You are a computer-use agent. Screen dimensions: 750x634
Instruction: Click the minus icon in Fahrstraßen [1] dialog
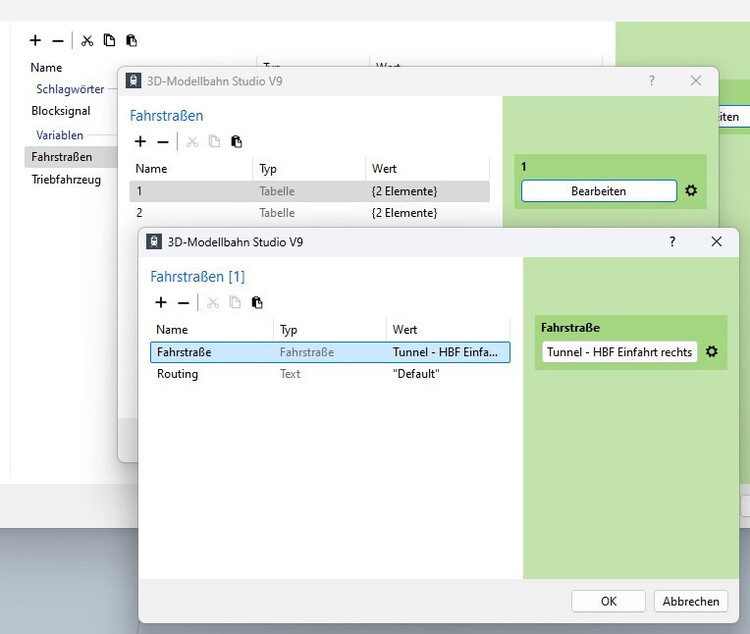pyautogui.click(x=183, y=303)
